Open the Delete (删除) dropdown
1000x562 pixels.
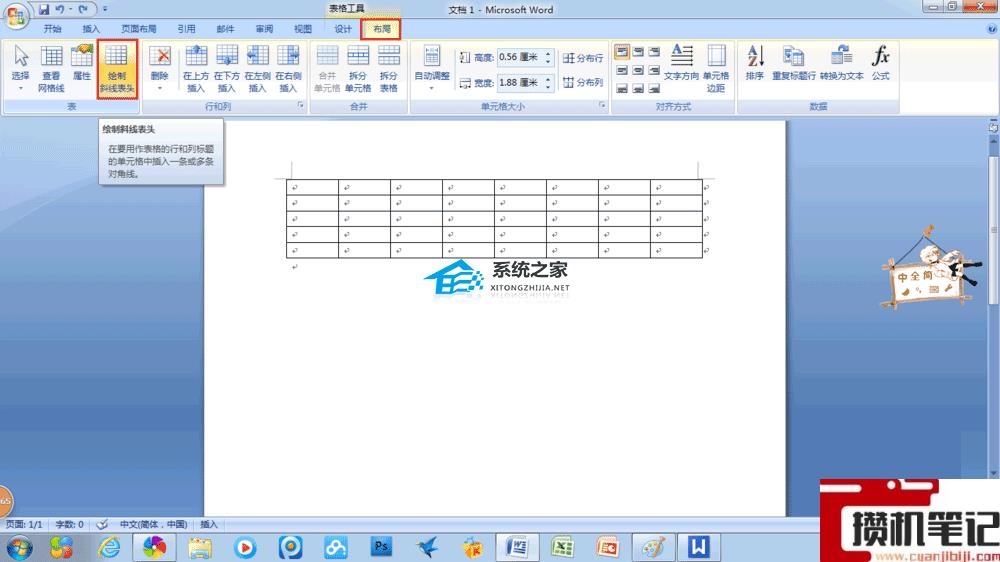[x=159, y=68]
